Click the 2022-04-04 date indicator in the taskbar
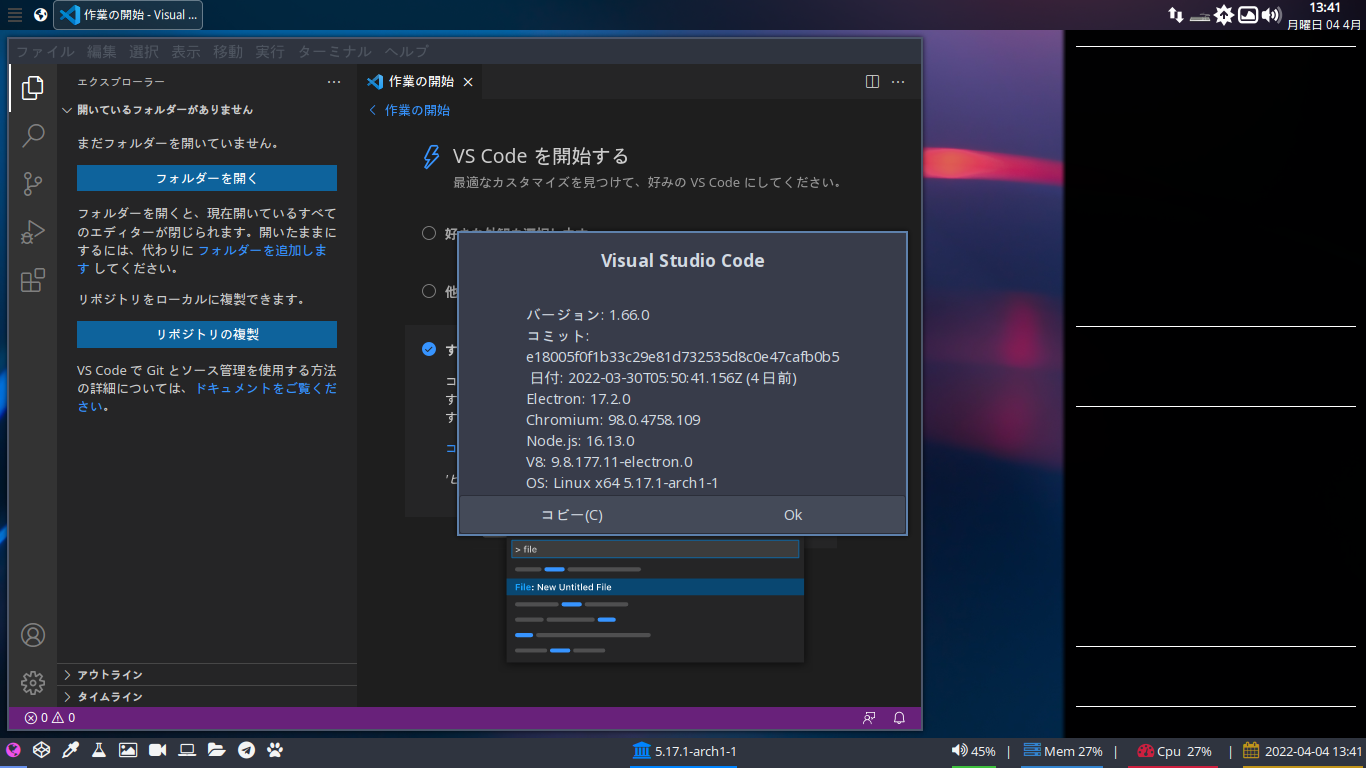1366x768 pixels. click(x=1303, y=751)
